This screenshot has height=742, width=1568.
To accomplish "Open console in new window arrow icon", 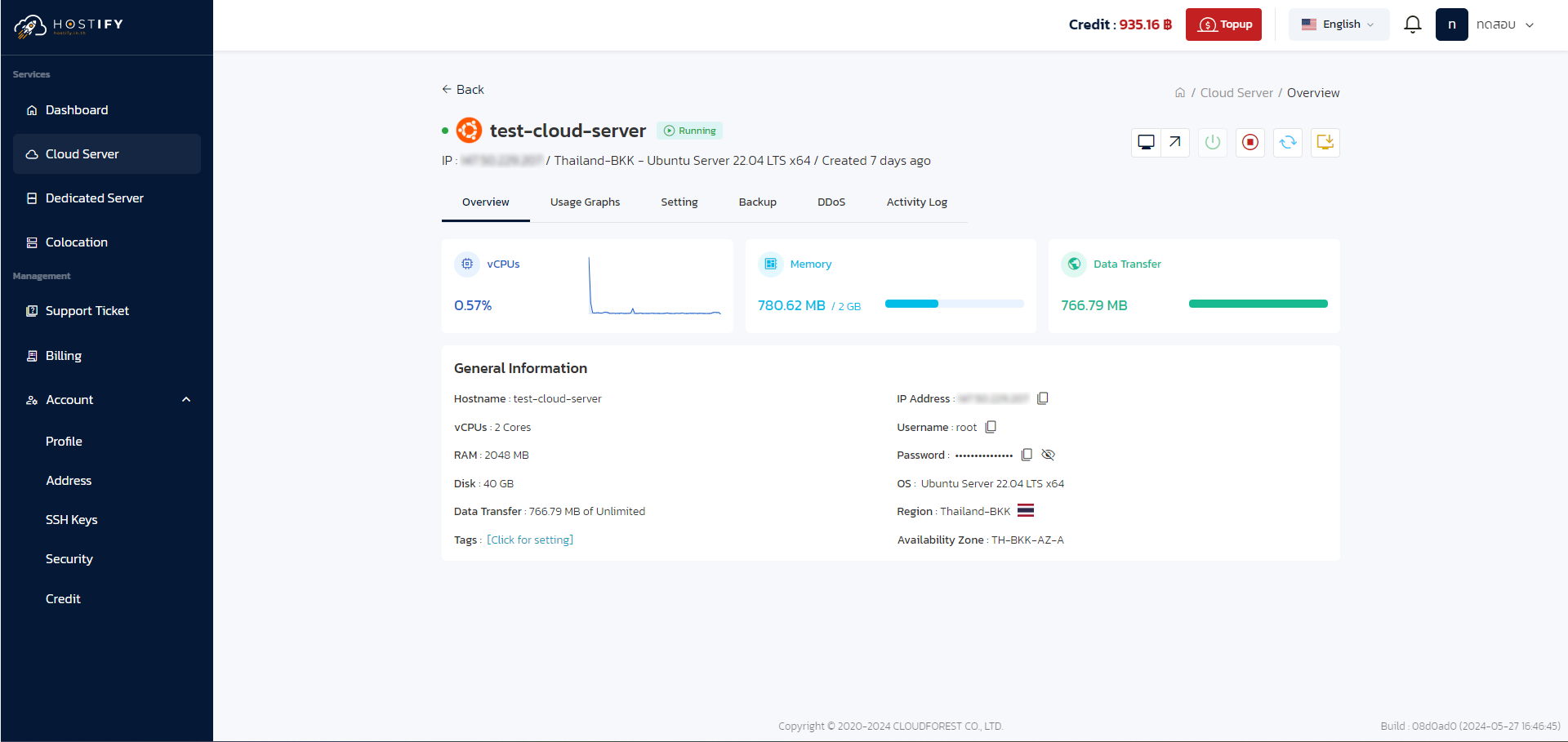I will click(1175, 142).
